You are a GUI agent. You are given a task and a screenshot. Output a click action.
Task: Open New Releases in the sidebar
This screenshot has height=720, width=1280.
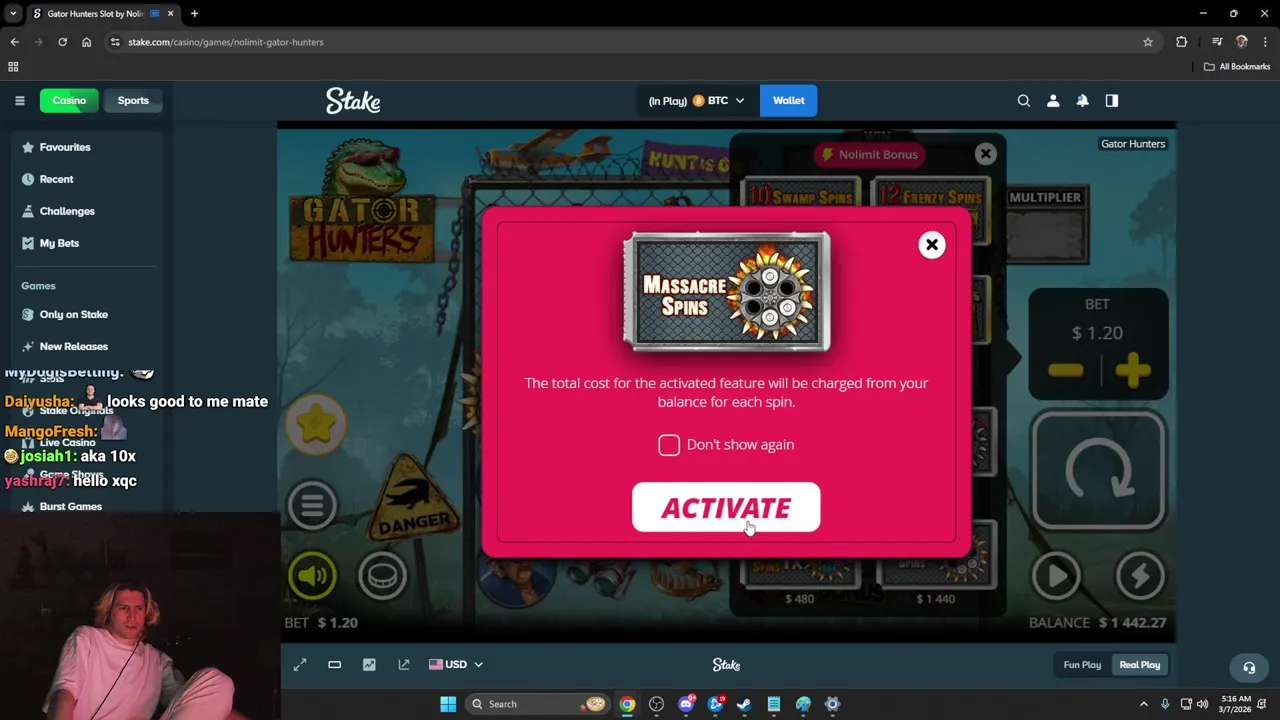(74, 346)
